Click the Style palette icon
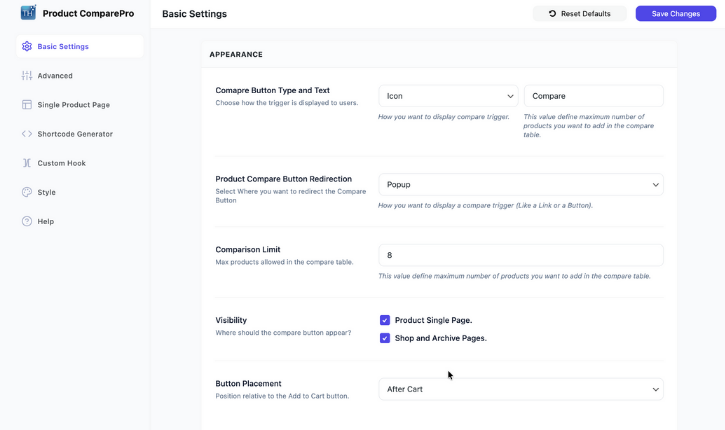 [x=27, y=192]
